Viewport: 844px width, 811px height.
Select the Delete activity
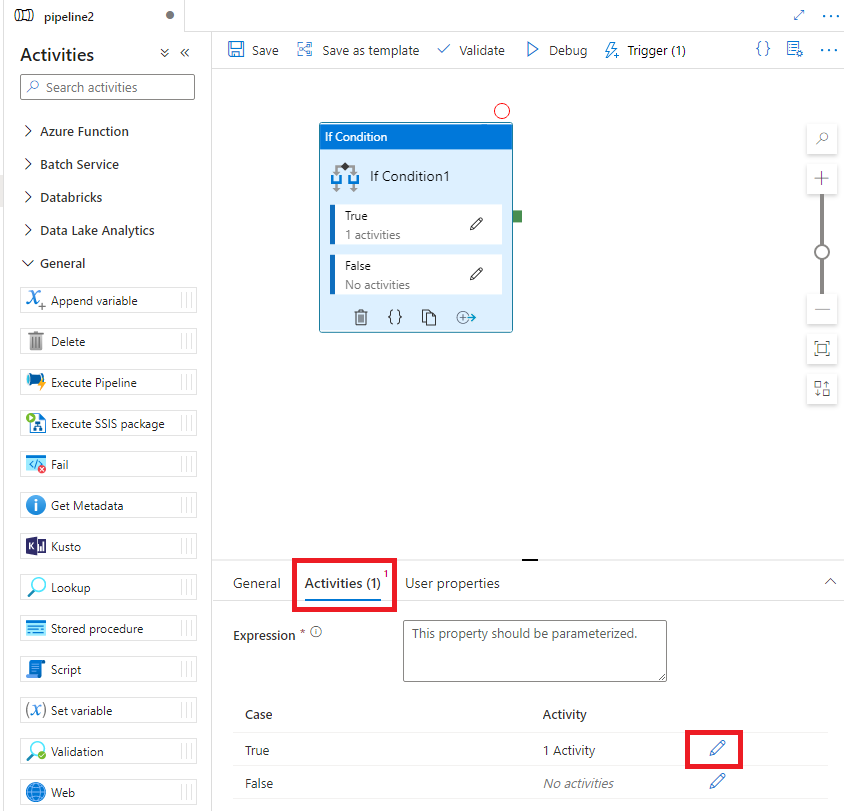(x=108, y=341)
